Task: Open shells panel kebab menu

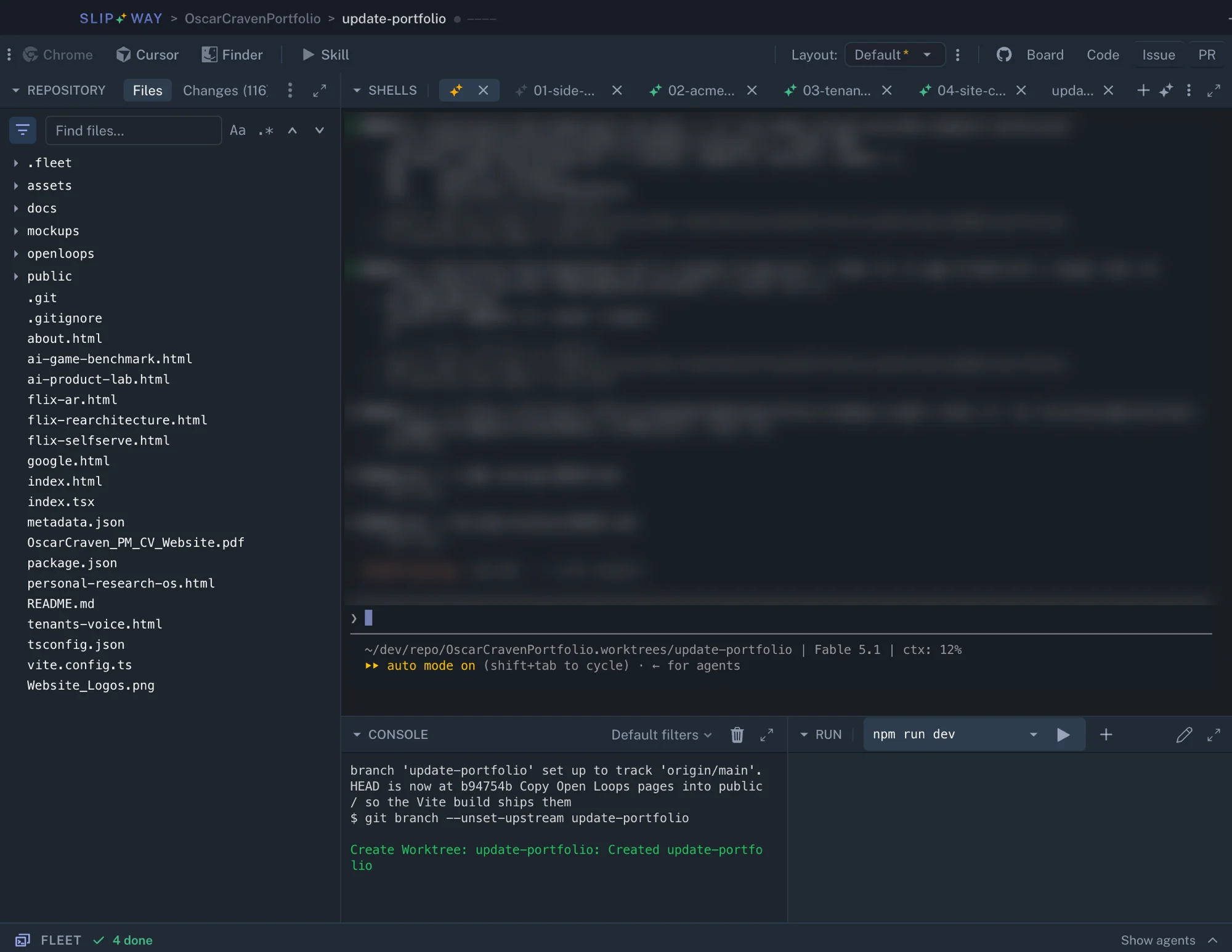Action: pyautogui.click(x=1189, y=91)
